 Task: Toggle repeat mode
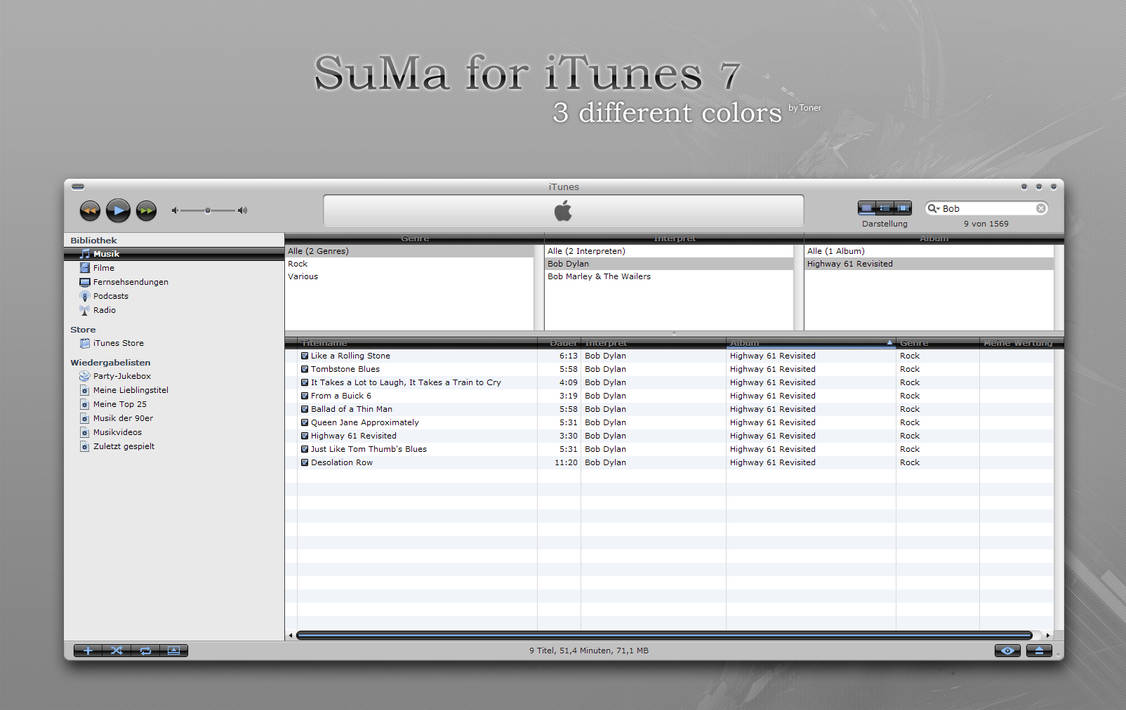pyautogui.click(x=144, y=650)
